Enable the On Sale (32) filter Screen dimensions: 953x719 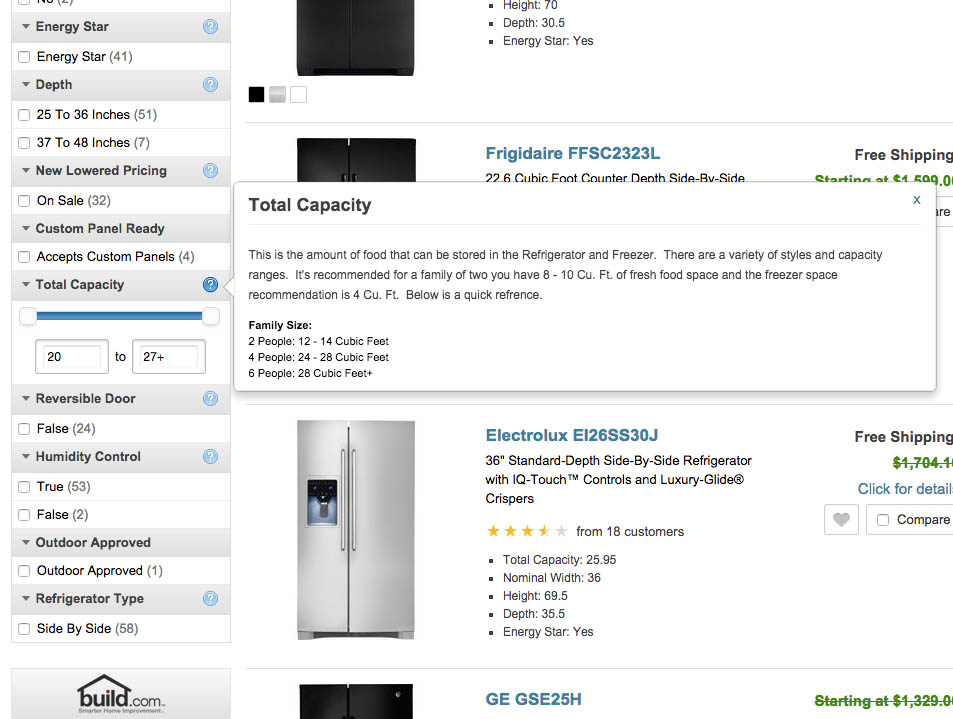coord(26,200)
